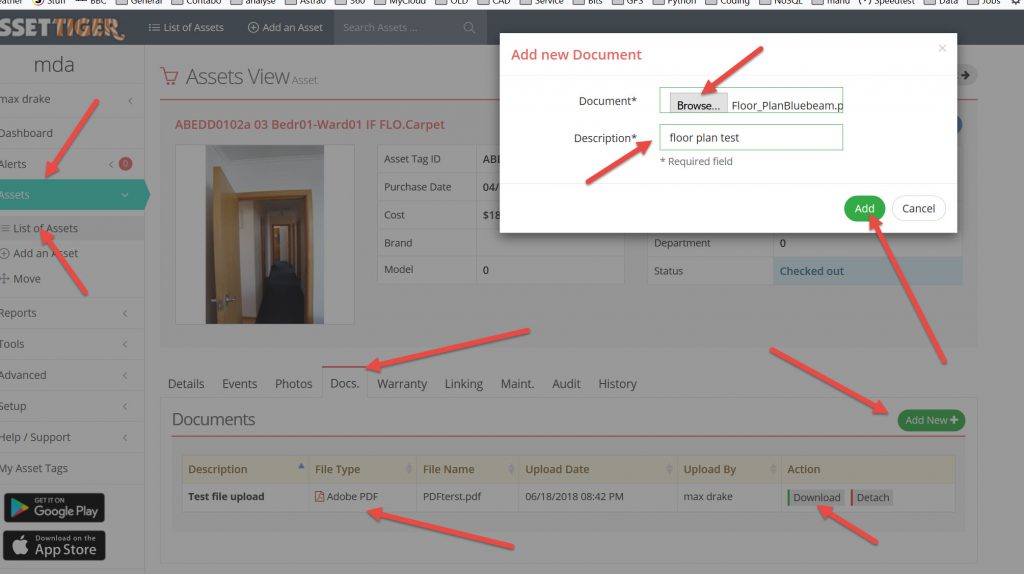Click Browse to choose a document

[697, 105]
